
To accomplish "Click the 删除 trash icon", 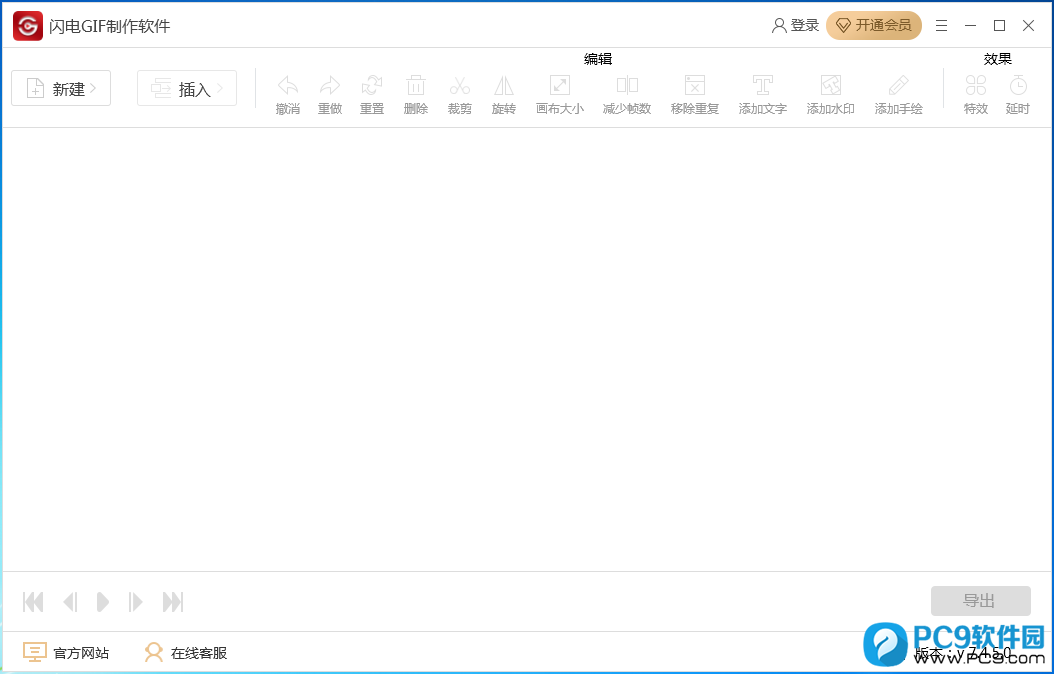I will [415, 86].
